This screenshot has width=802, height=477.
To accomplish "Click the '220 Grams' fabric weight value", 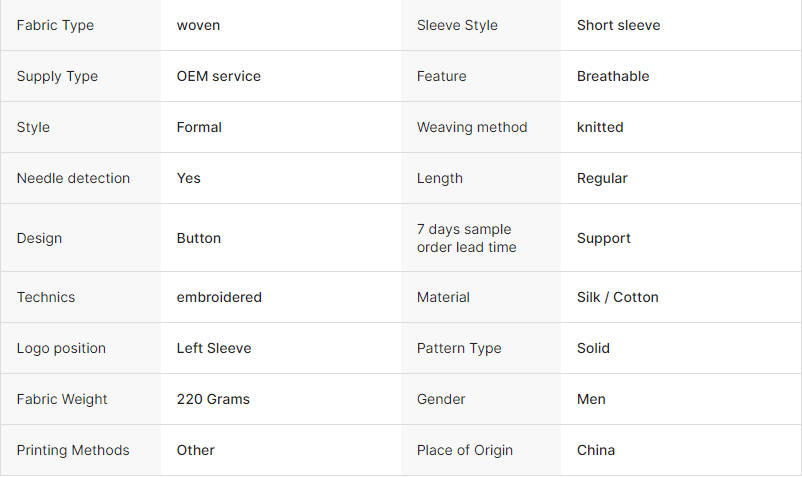I will [213, 399].
